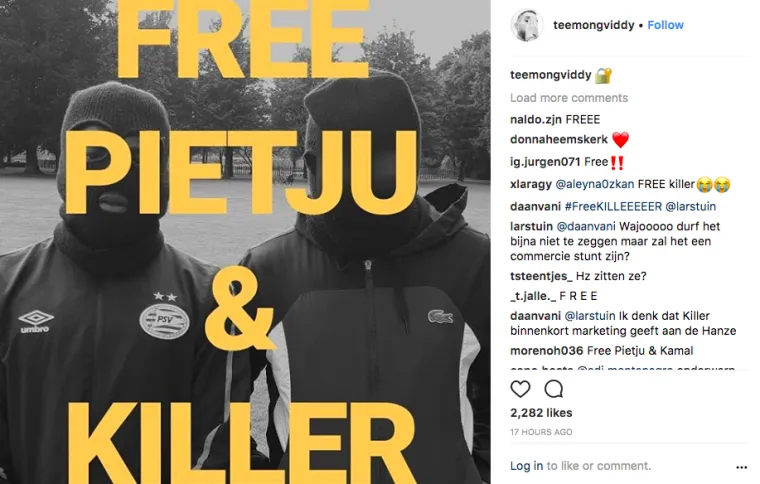Screen dimensions: 760x484
Task: Open comment speech bubble icon
Action: coord(554,389)
